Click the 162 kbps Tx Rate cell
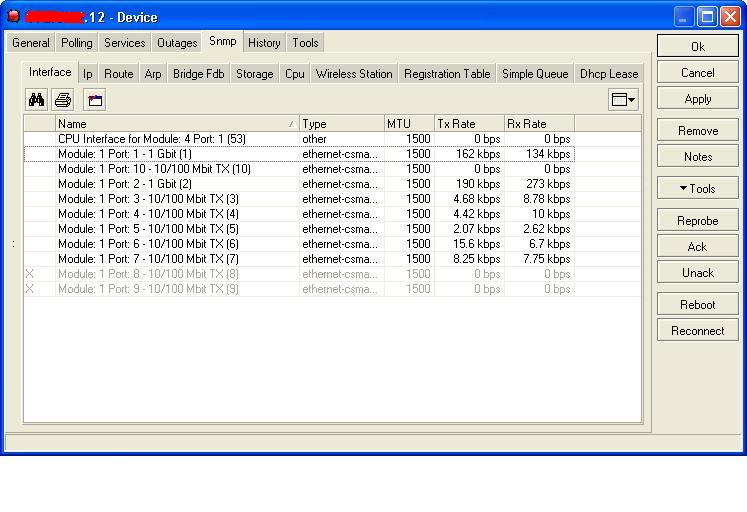This screenshot has width=747, height=512. coord(469,154)
